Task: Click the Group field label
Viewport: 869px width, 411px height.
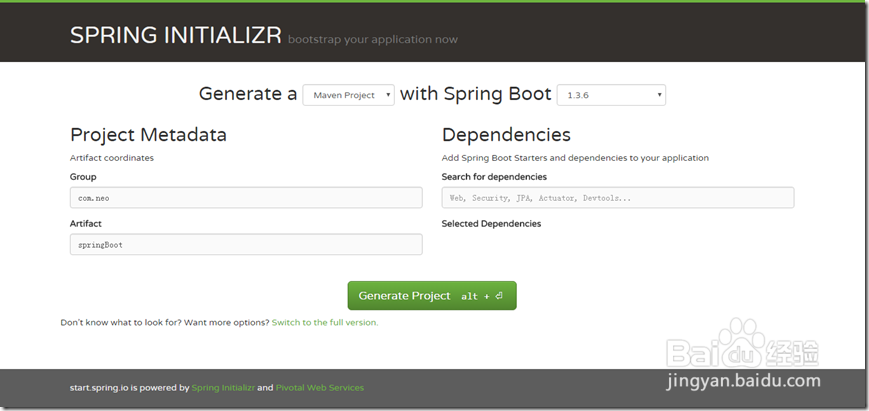Action: click(83, 177)
